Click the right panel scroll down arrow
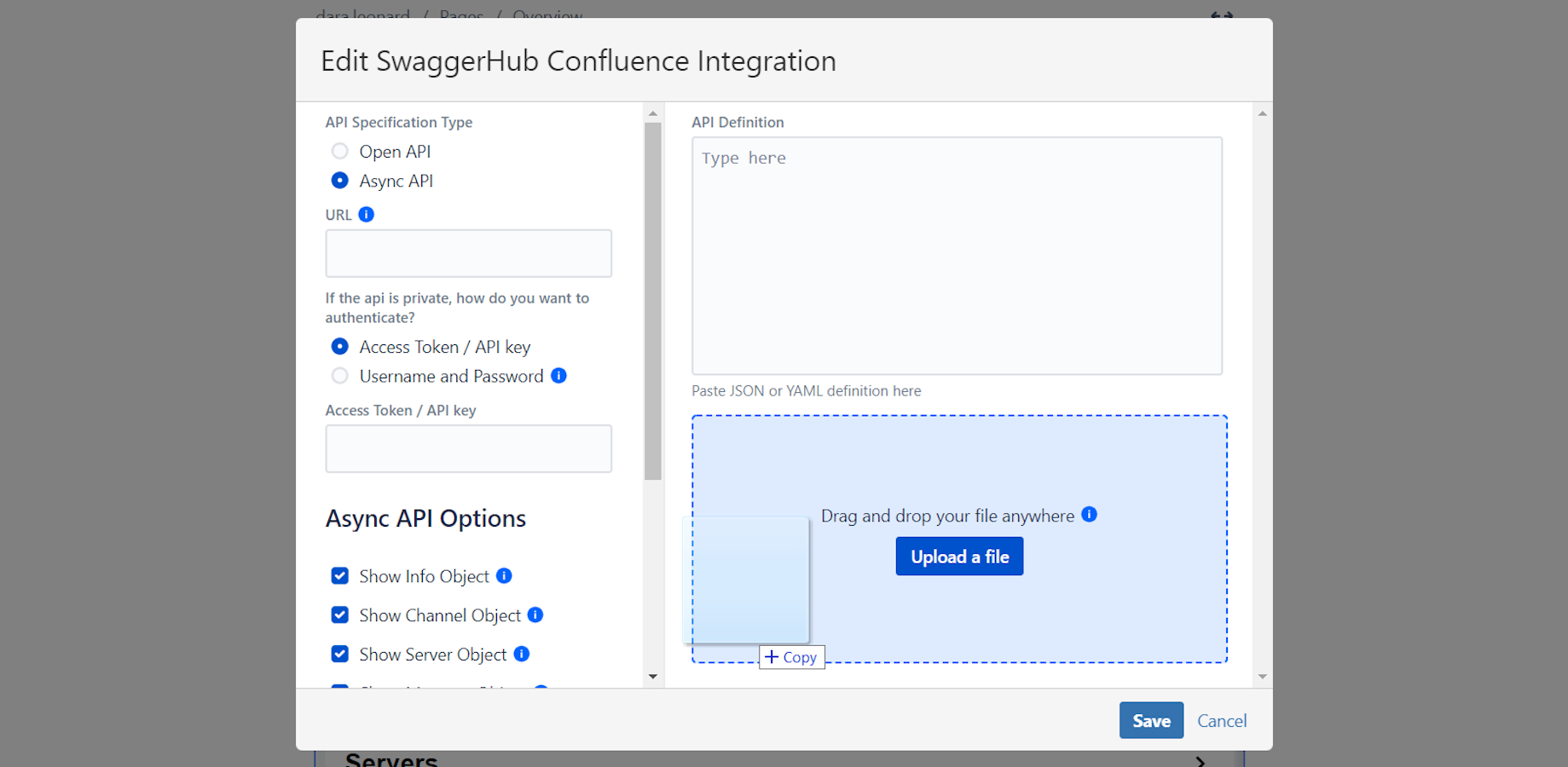Viewport: 1568px width, 767px height. [x=1263, y=678]
